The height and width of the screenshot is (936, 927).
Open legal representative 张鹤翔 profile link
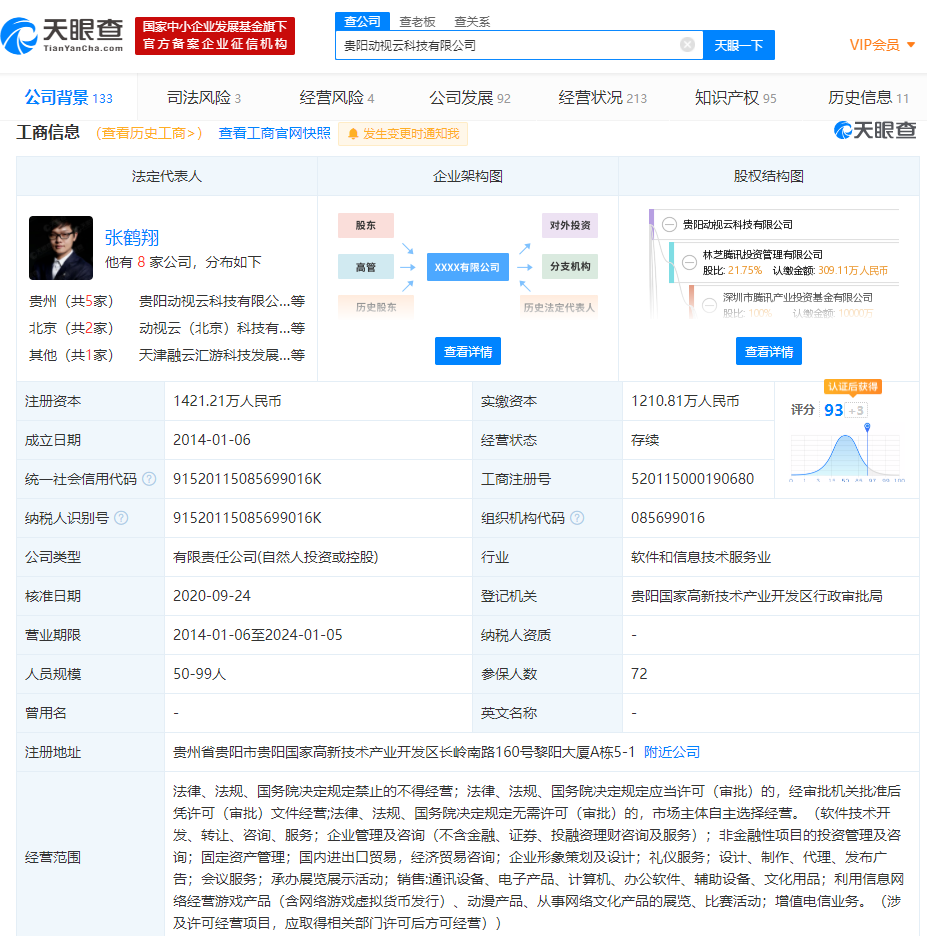coord(132,238)
